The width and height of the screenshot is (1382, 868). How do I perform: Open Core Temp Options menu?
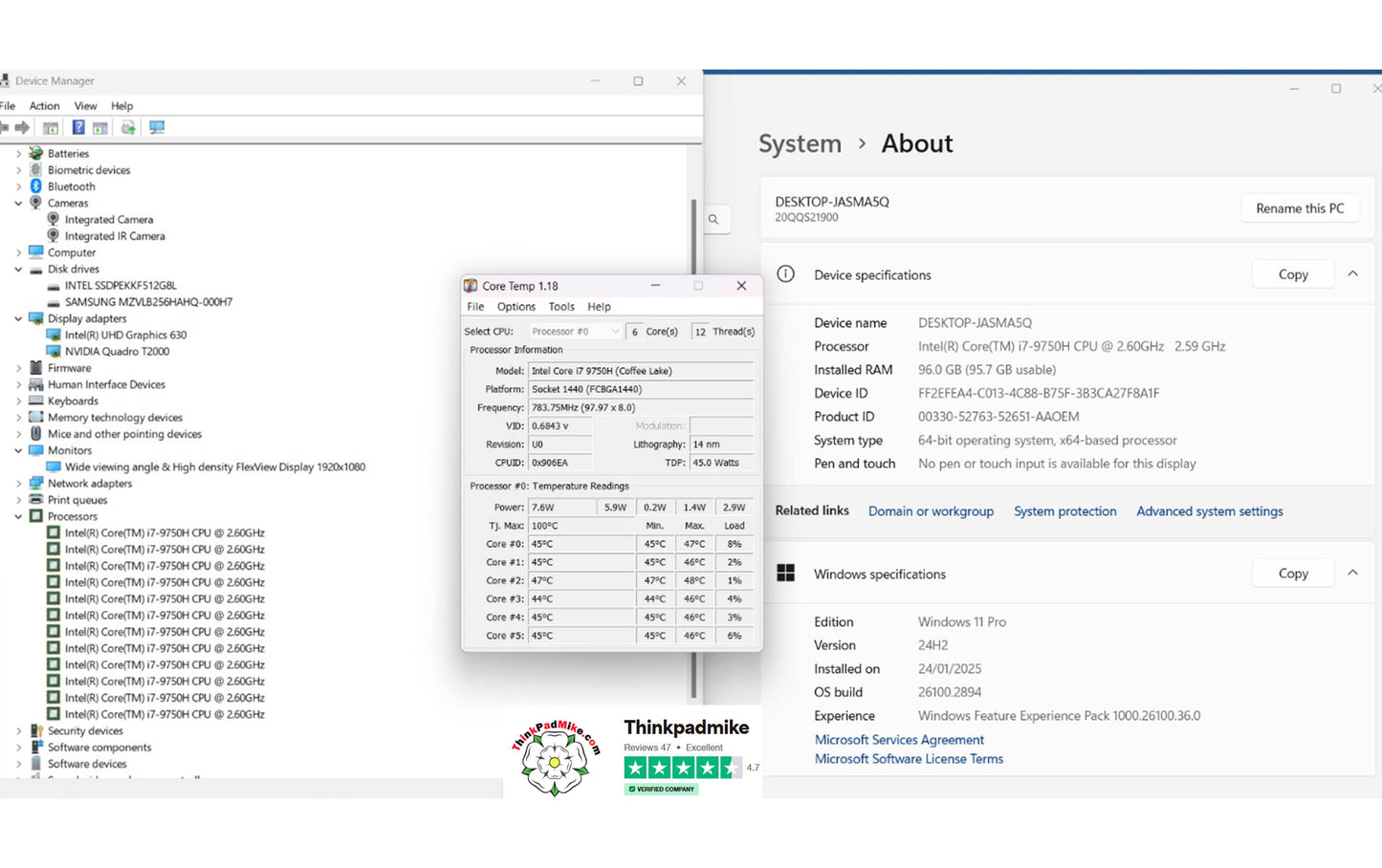[x=516, y=307]
